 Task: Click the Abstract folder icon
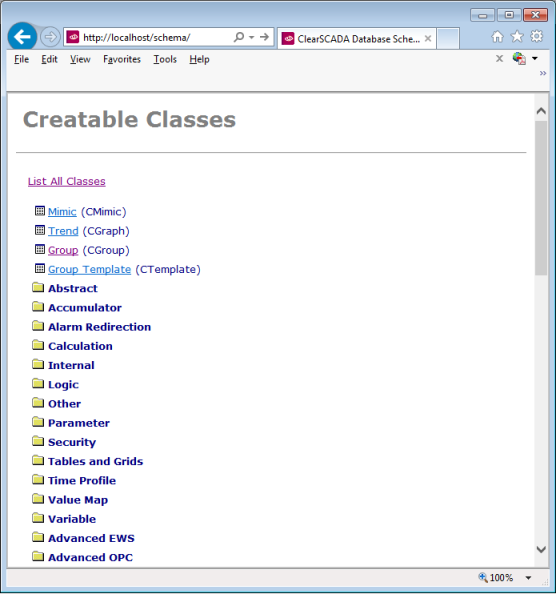[38, 288]
